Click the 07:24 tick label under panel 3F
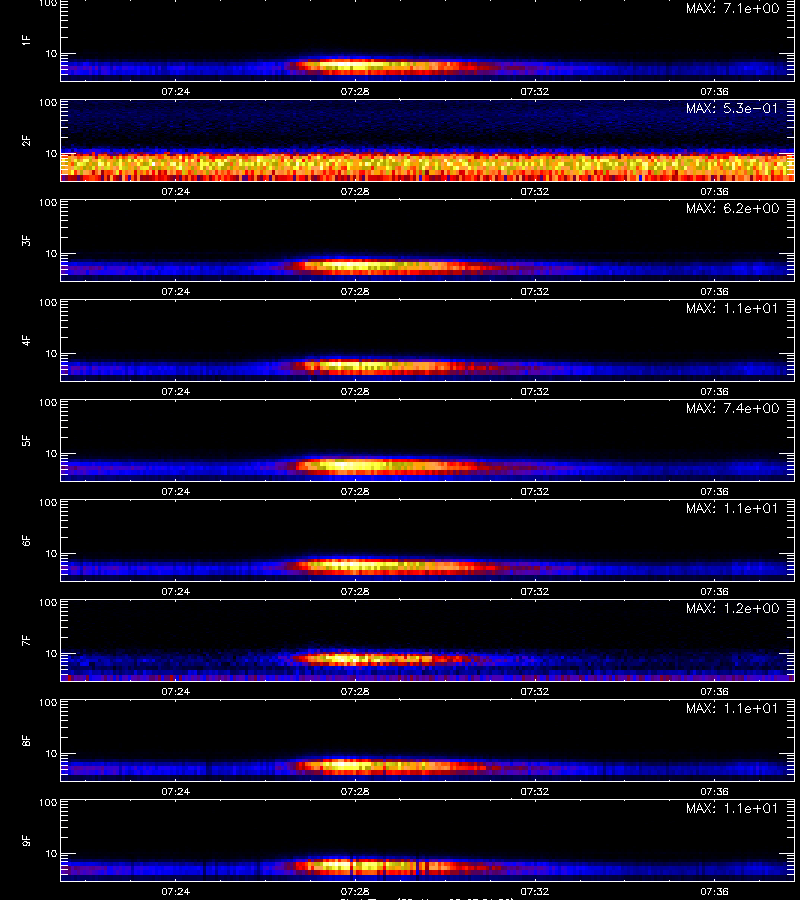The image size is (800, 900). (176, 292)
